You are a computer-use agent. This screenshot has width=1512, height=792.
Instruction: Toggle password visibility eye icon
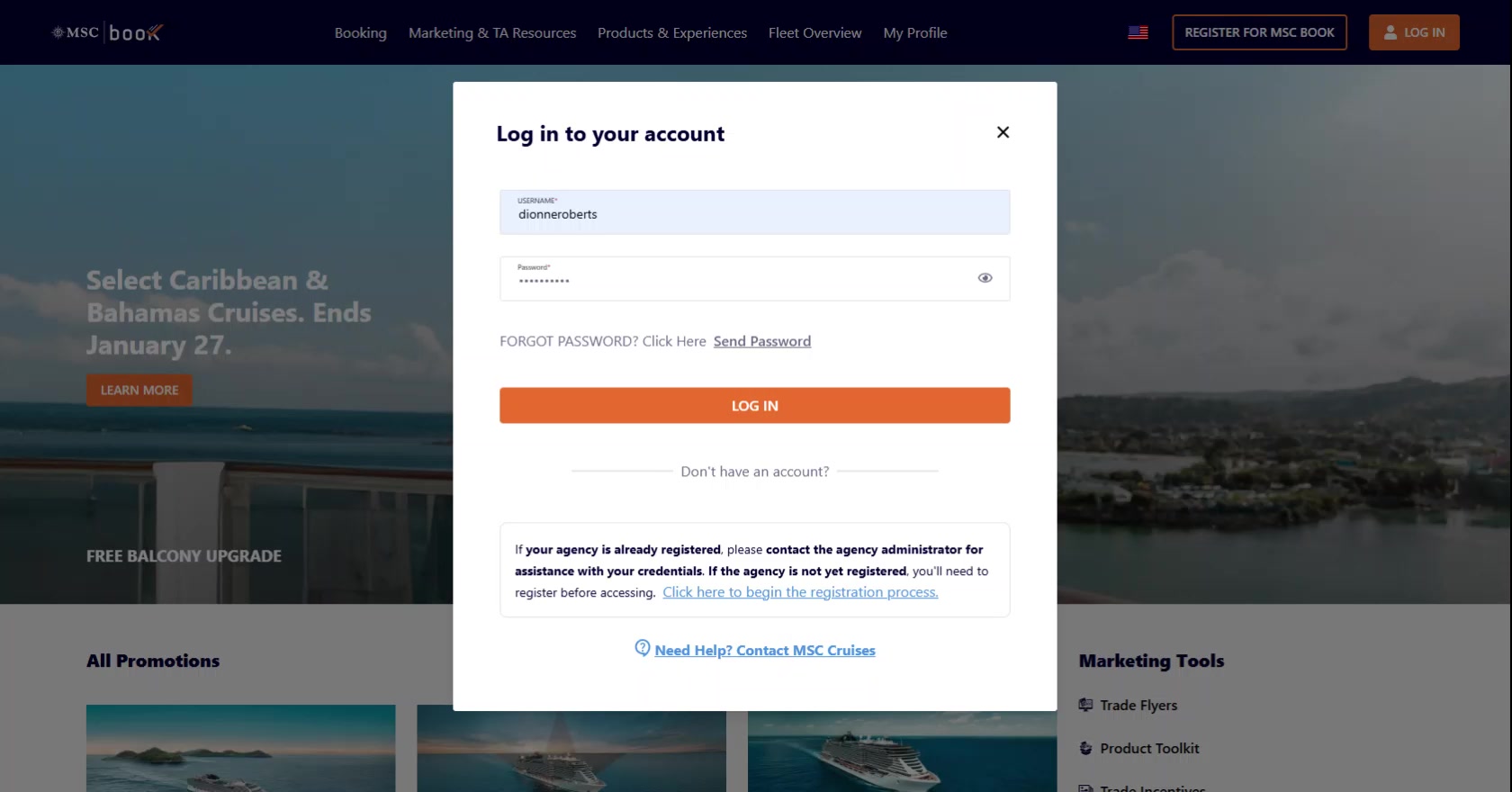(985, 278)
